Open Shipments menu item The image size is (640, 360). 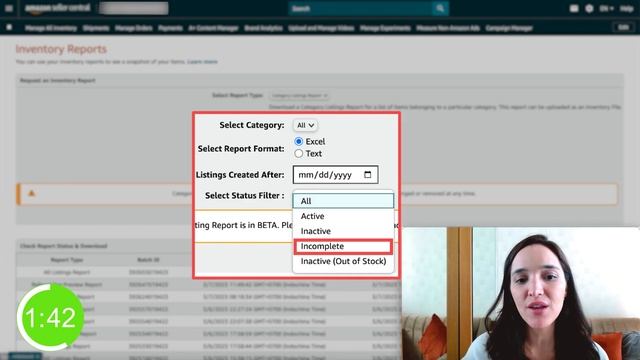click(96, 28)
